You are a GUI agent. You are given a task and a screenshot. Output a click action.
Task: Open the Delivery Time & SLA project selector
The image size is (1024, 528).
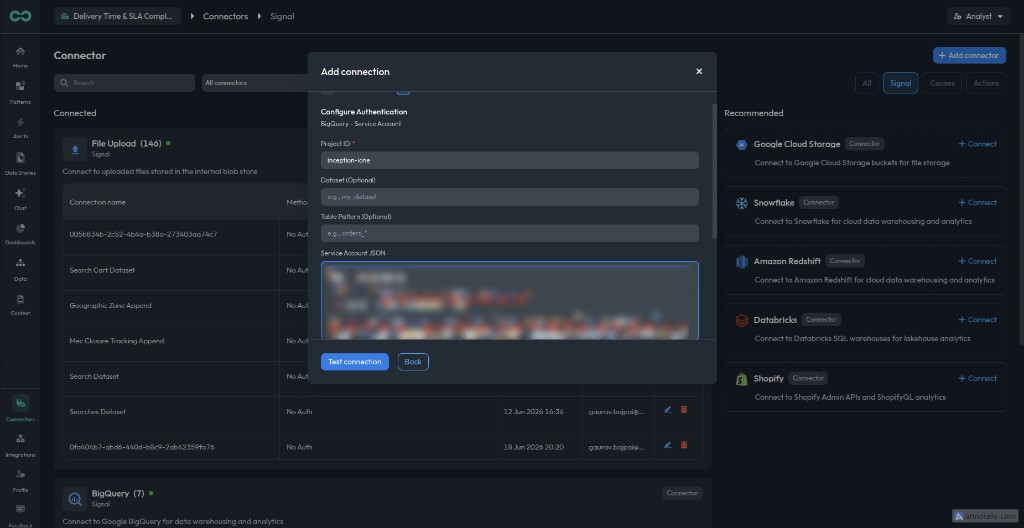tap(118, 16)
